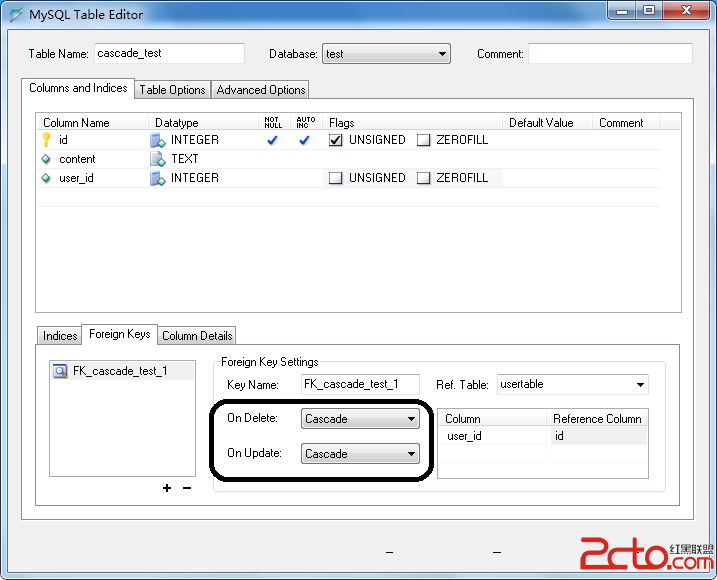Toggle NOT NULL check for id column
The width and height of the screenshot is (717, 580).
[272, 140]
